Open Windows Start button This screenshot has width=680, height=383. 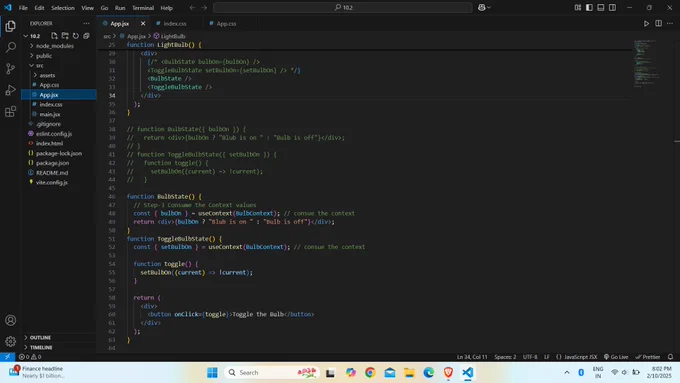tap(212, 372)
